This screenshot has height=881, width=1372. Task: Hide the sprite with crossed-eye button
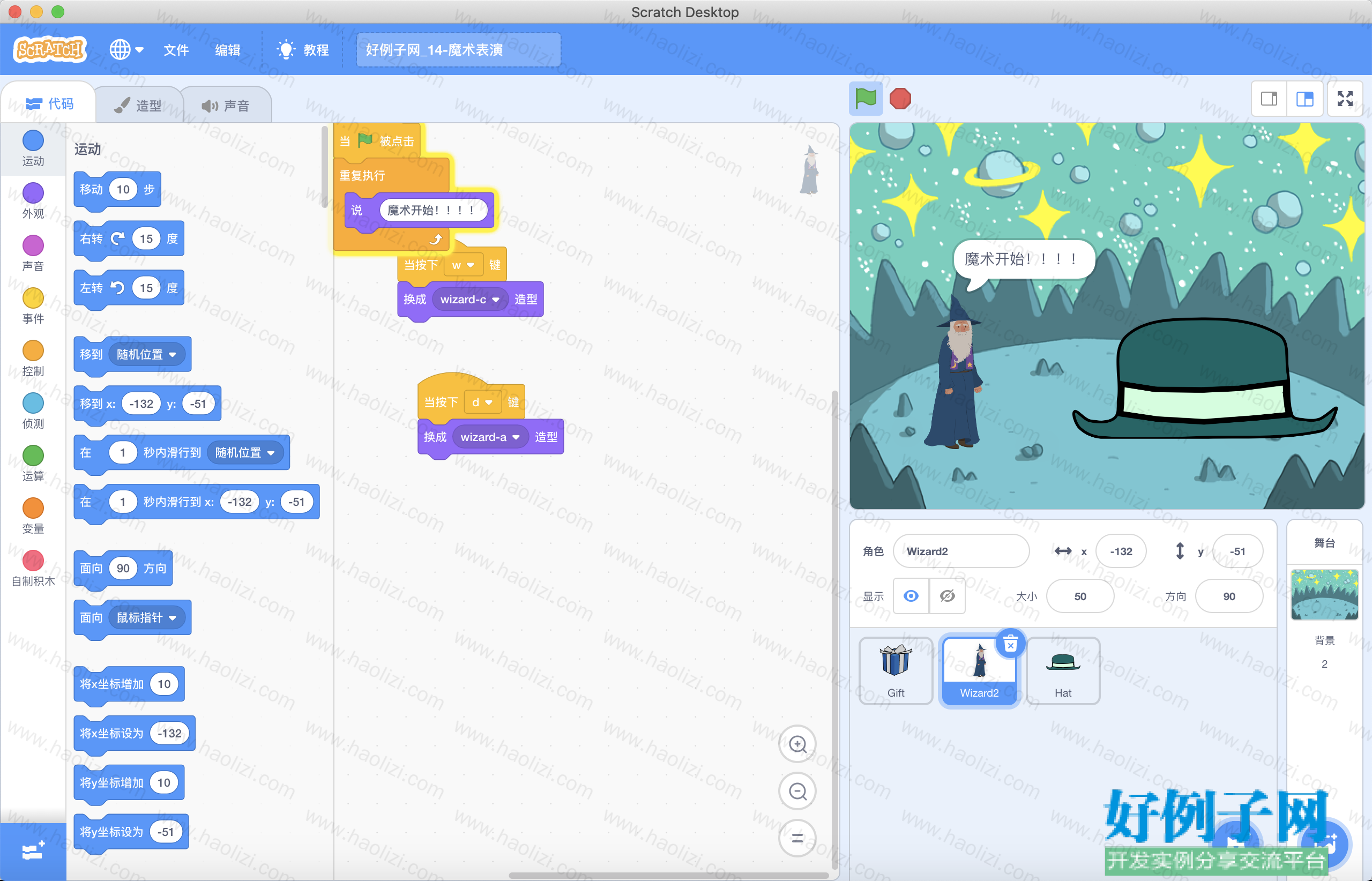[948, 596]
